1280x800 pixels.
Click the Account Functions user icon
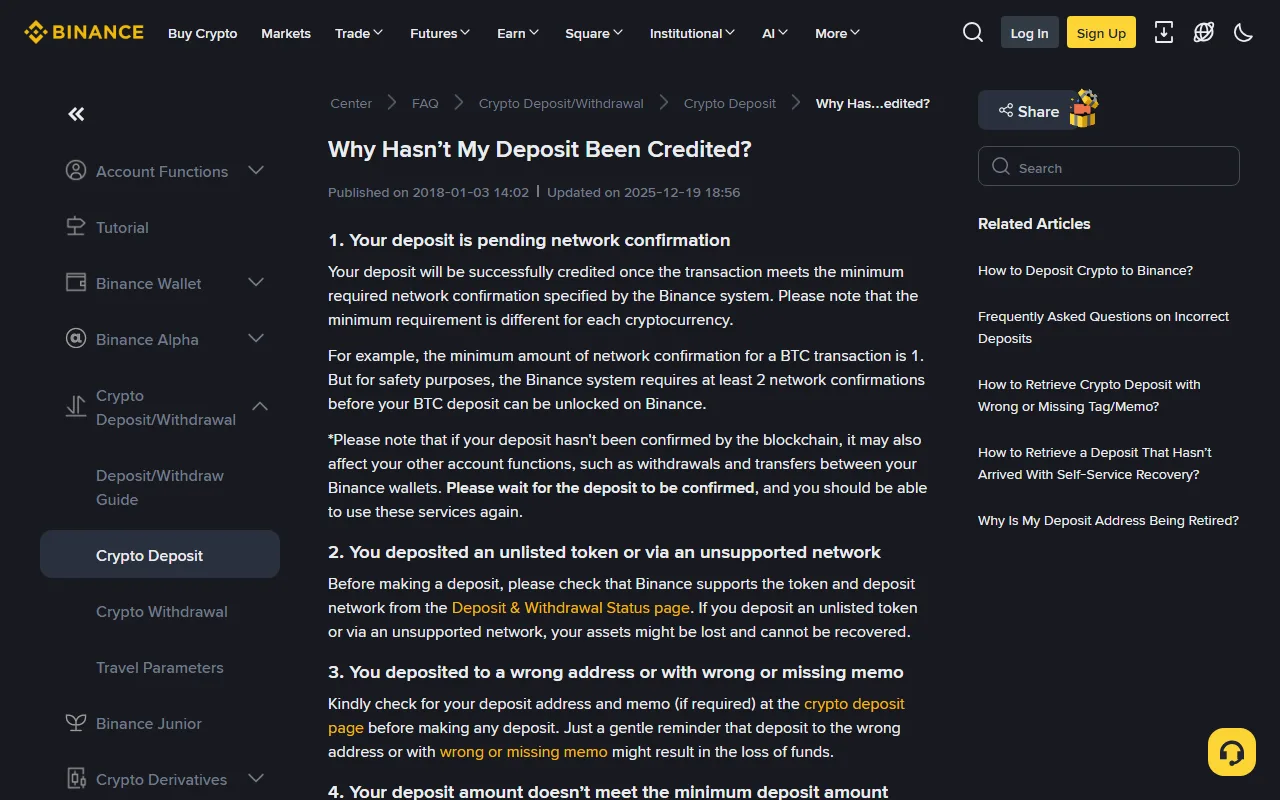76,170
